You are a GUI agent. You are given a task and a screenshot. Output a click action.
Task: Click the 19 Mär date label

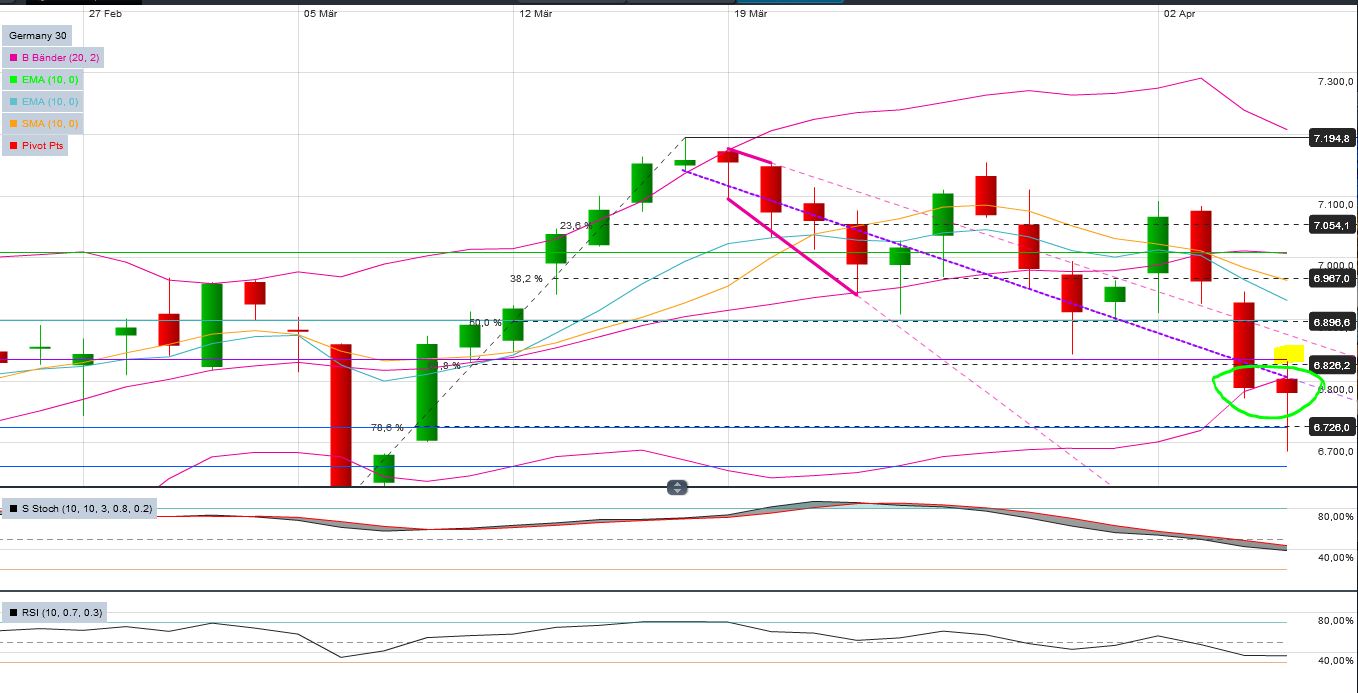(751, 14)
